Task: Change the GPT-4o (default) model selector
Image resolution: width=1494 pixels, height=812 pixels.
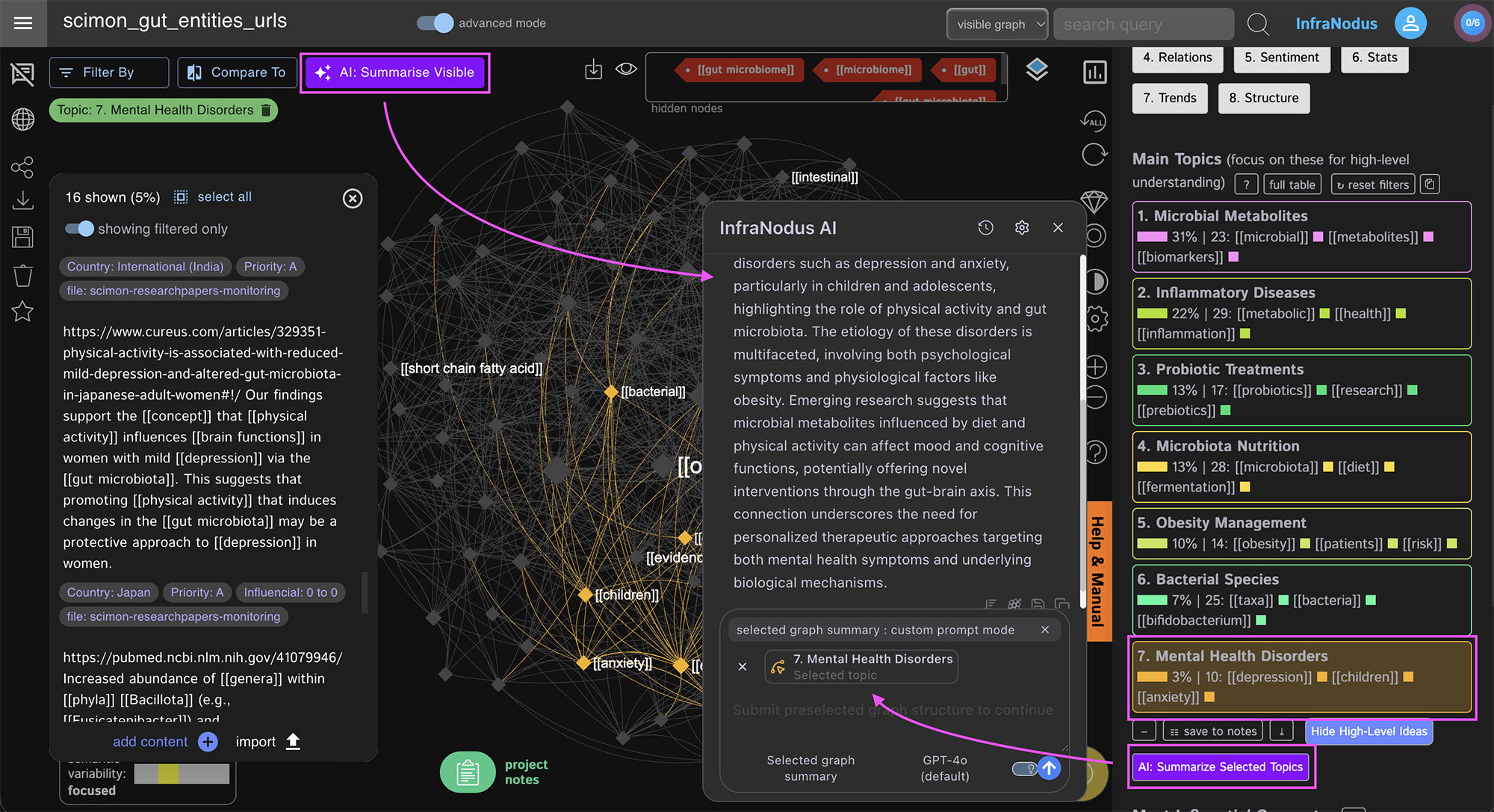Action: (x=945, y=768)
